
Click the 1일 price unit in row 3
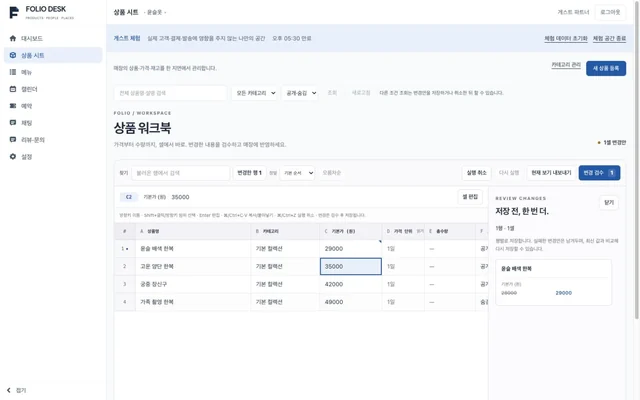pos(403,284)
